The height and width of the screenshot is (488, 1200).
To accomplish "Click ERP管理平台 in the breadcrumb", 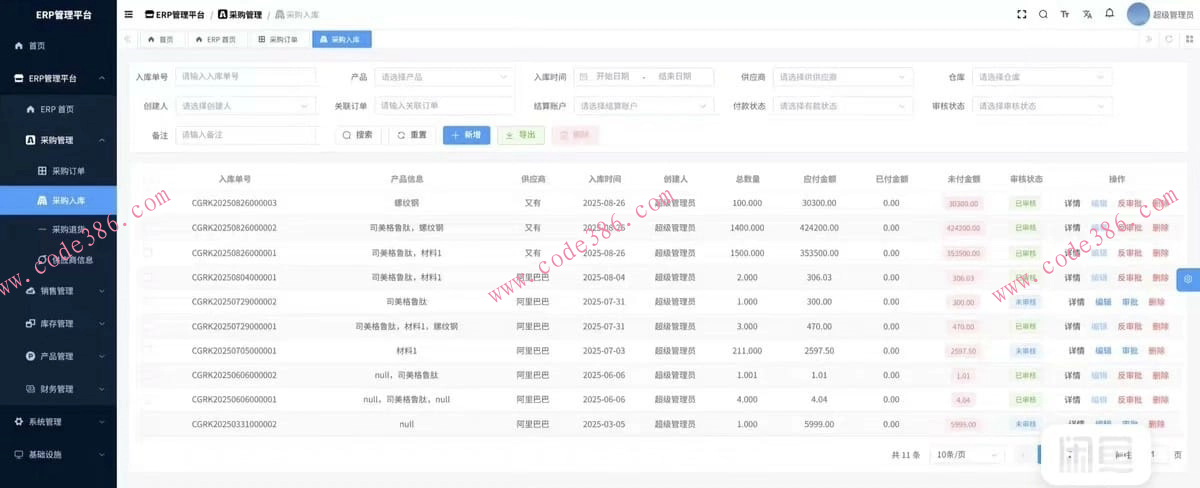I will [x=175, y=15].
